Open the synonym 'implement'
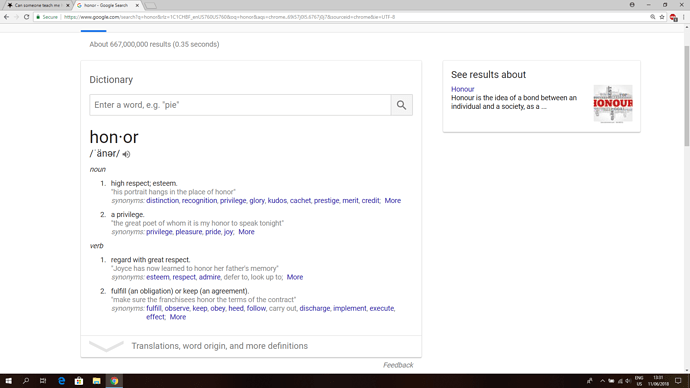The width and height of the screenshot is (690, 388). coord(349,308)
